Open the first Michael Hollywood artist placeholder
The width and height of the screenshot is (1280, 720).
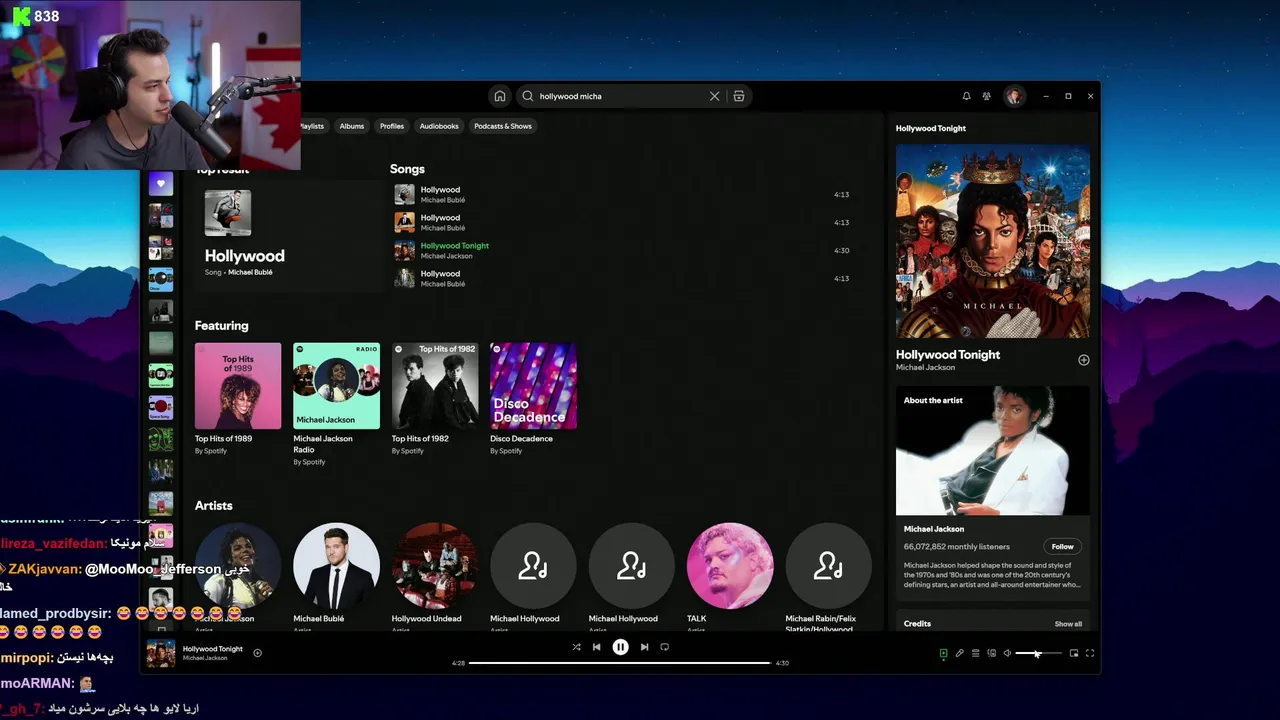pyautogui.click(x=533, y=566)
